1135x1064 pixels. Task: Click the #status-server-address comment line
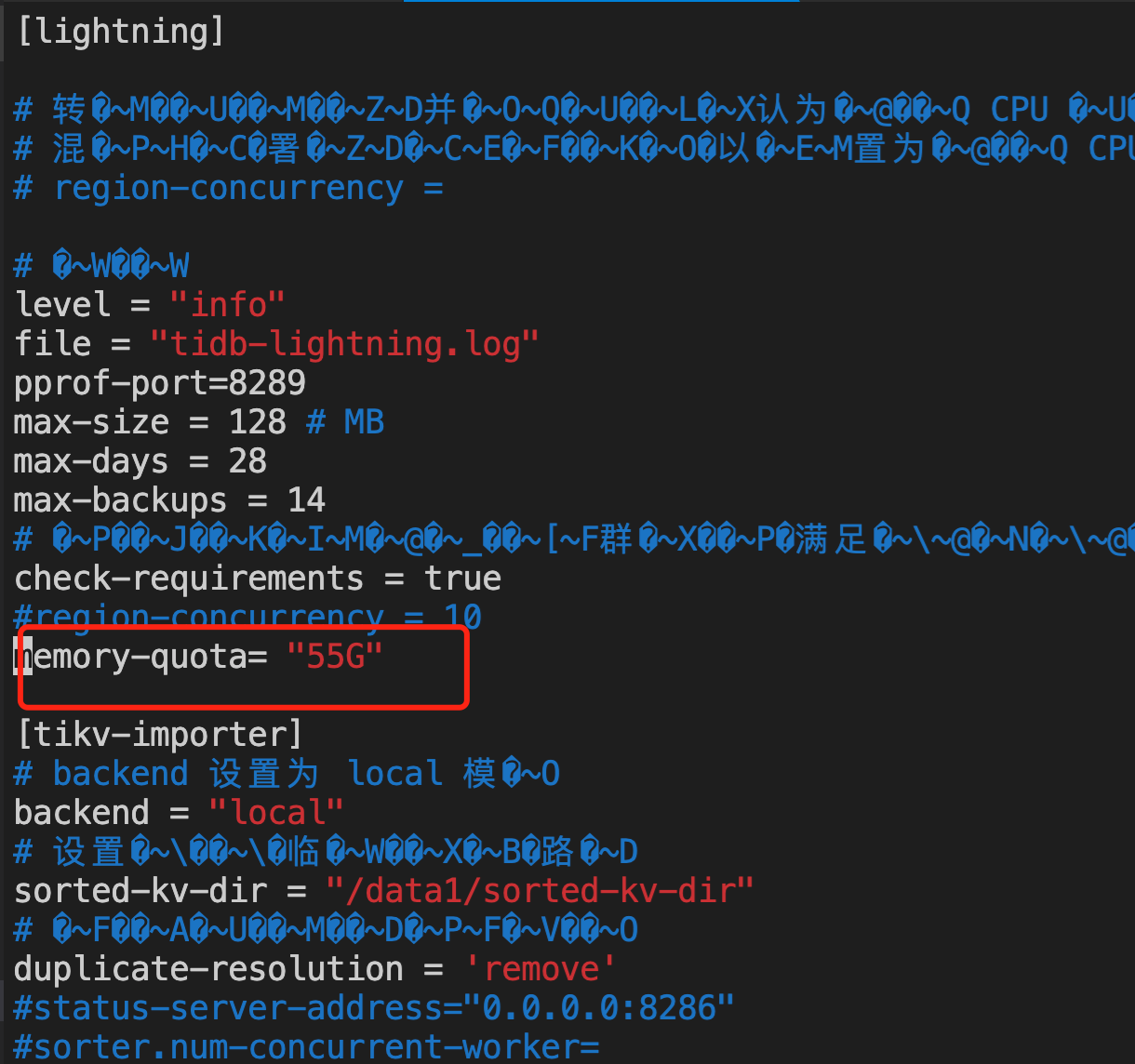tap(374, 1008)
